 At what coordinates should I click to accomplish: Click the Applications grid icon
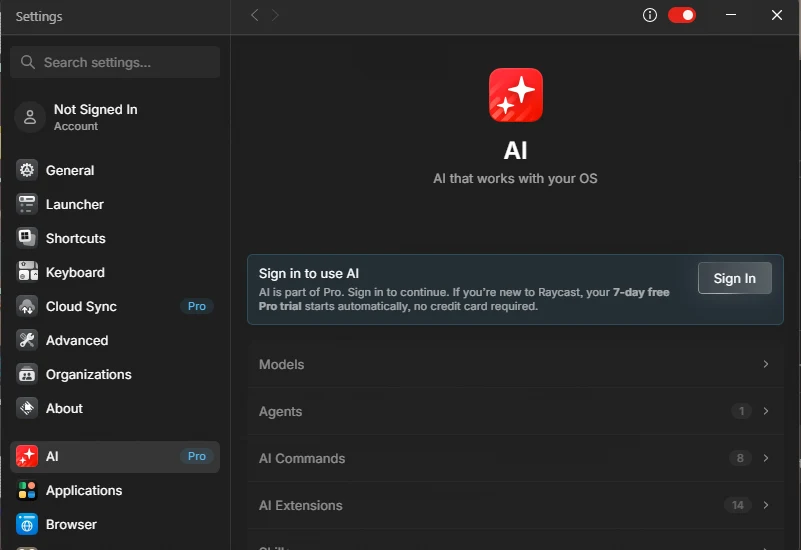pyautogui.click(x=27, y=490)
